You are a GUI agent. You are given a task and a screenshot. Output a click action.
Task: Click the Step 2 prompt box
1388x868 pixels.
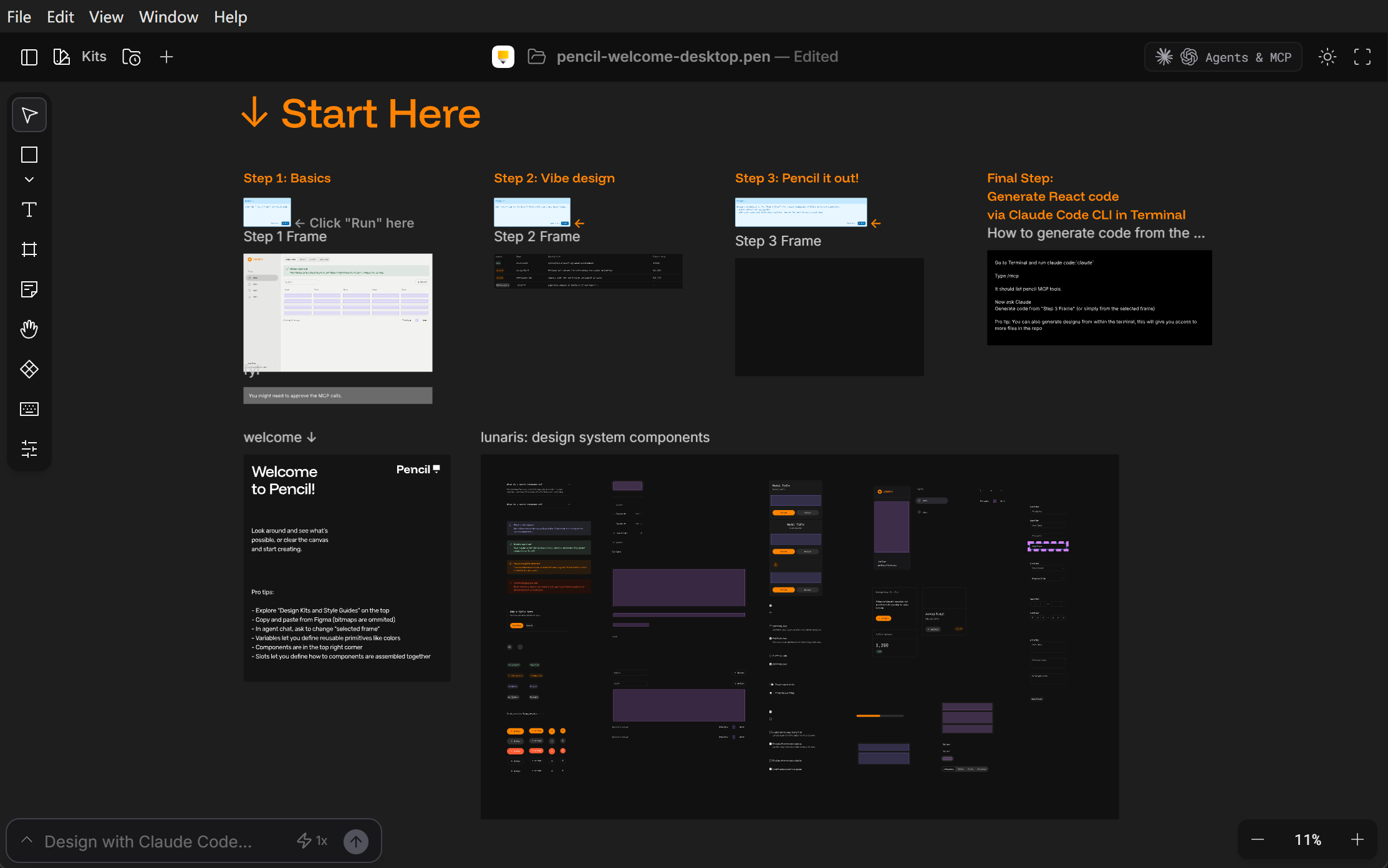(532, 212)
